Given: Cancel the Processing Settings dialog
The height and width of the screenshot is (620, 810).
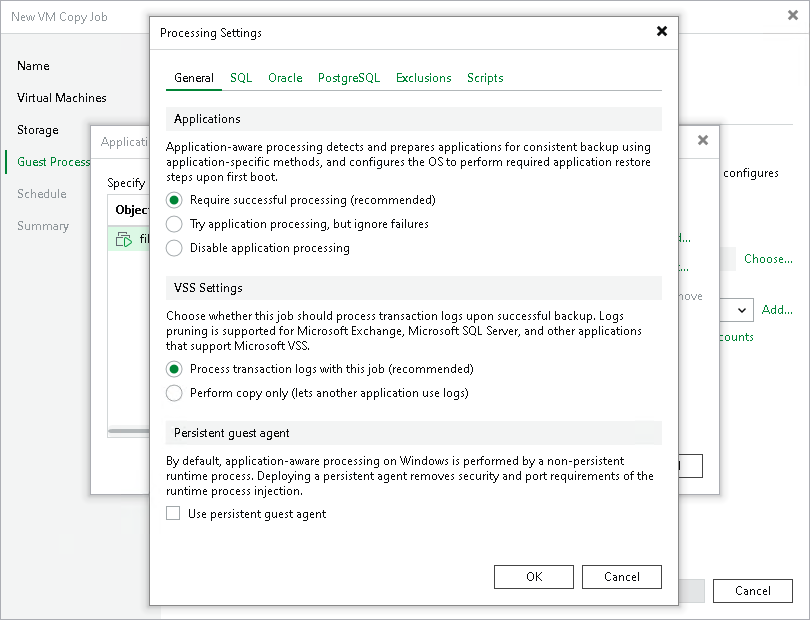Looking at the screenshot, I should pos(621,577).
